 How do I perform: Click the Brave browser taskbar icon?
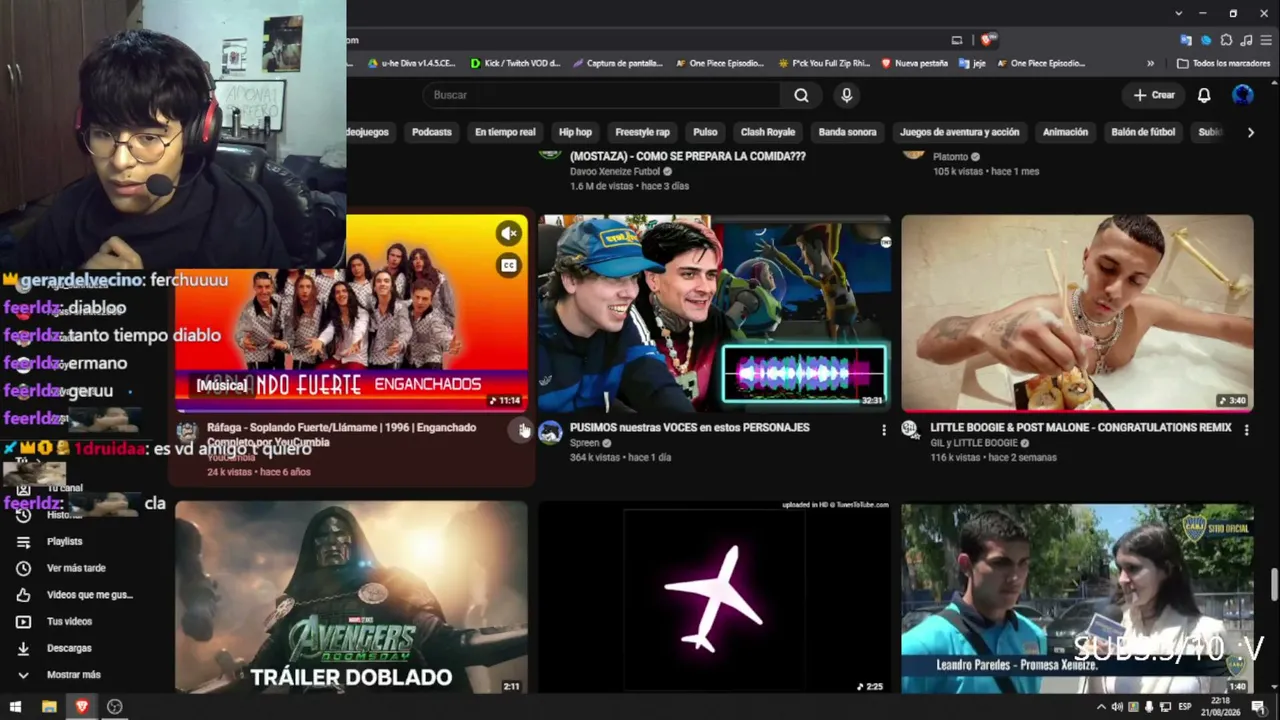(x=82, y=707)
